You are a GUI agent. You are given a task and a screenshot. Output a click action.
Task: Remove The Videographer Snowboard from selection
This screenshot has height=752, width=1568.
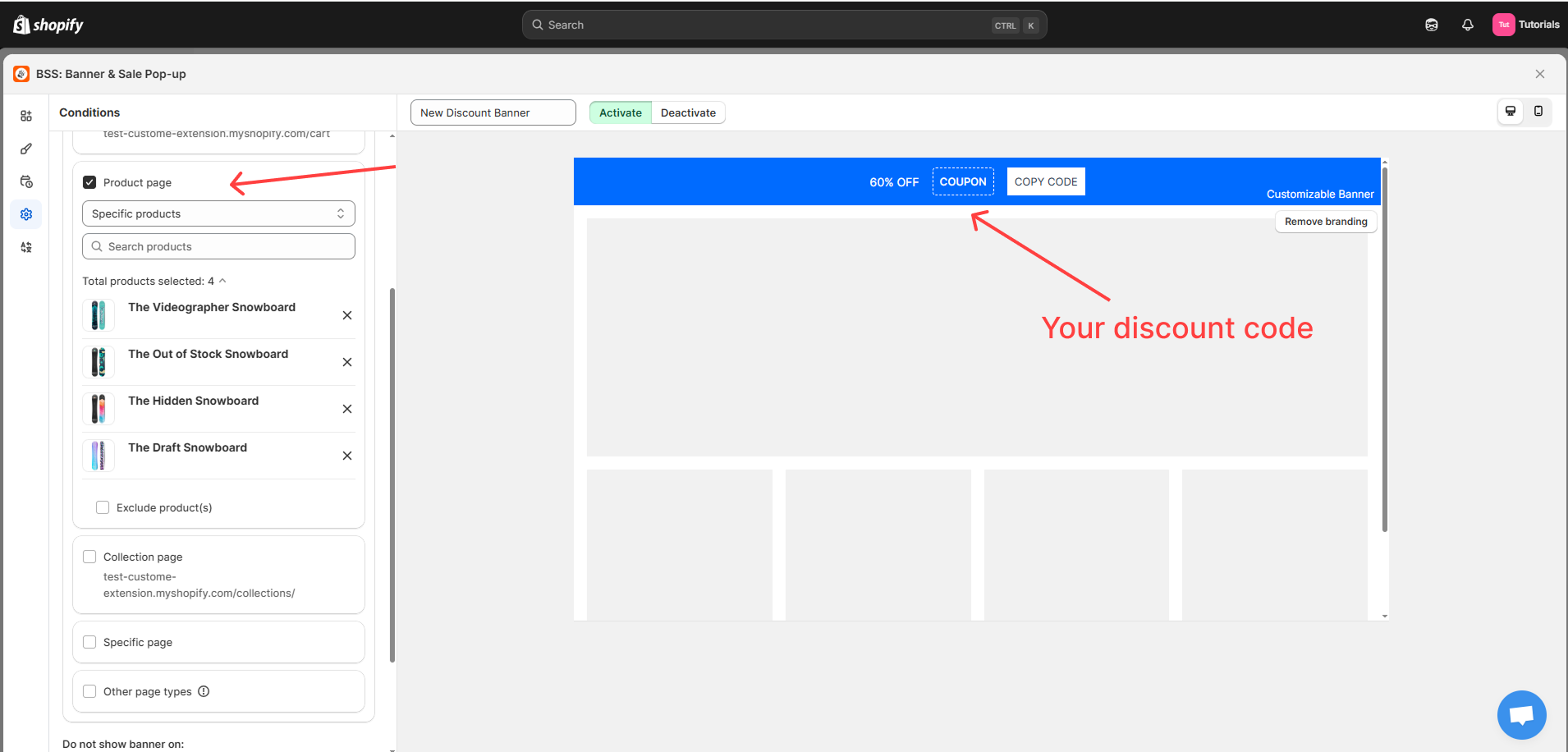[x=347, y=315]
